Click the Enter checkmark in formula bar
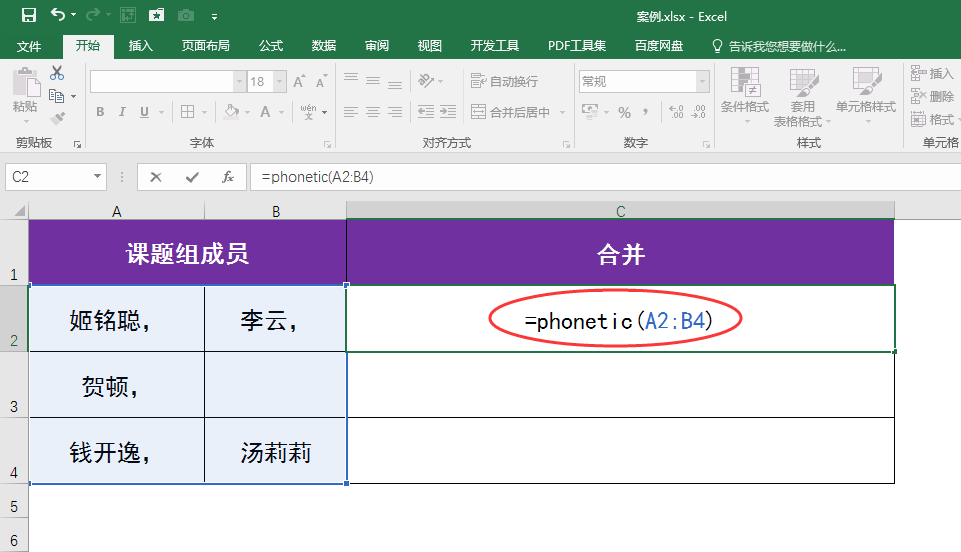The width and height of the screenshot is (961, 552). point(192,177)
